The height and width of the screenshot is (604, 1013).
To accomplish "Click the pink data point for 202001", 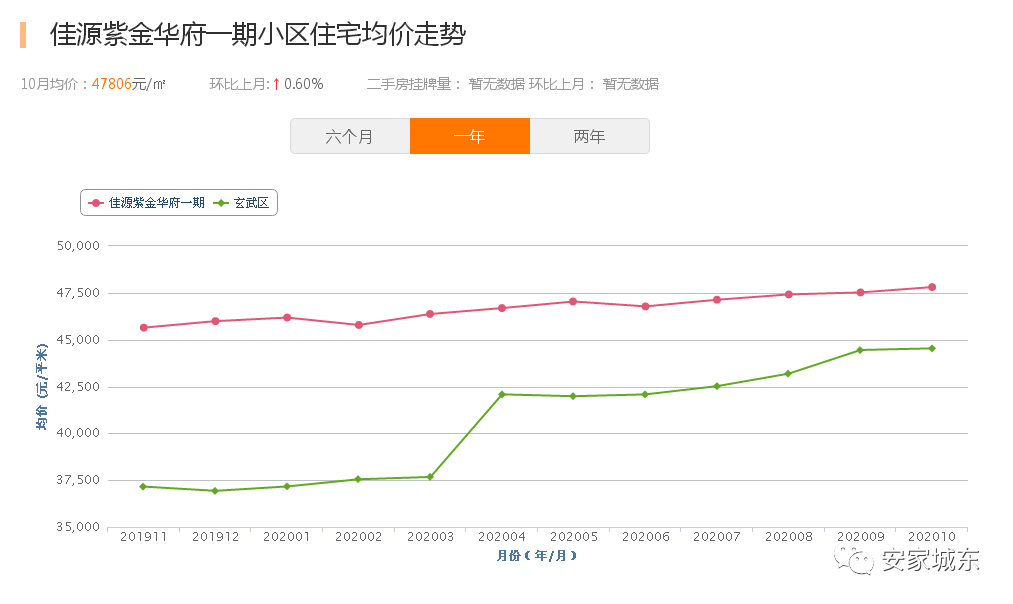I will 287,317.
